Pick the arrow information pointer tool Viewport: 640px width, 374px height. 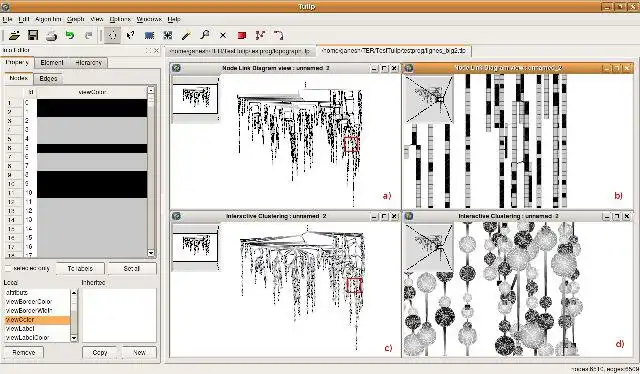131,36
